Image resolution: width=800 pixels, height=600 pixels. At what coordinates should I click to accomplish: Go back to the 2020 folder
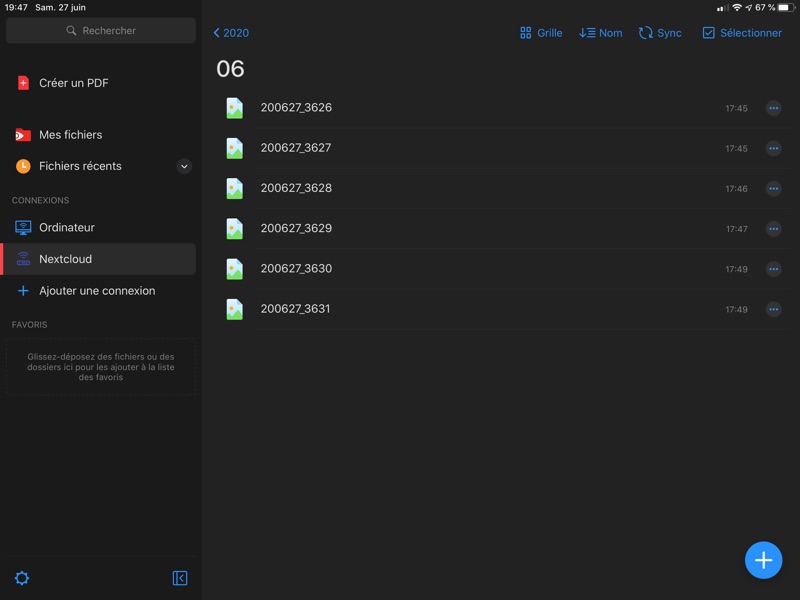[x=231, y=33]
